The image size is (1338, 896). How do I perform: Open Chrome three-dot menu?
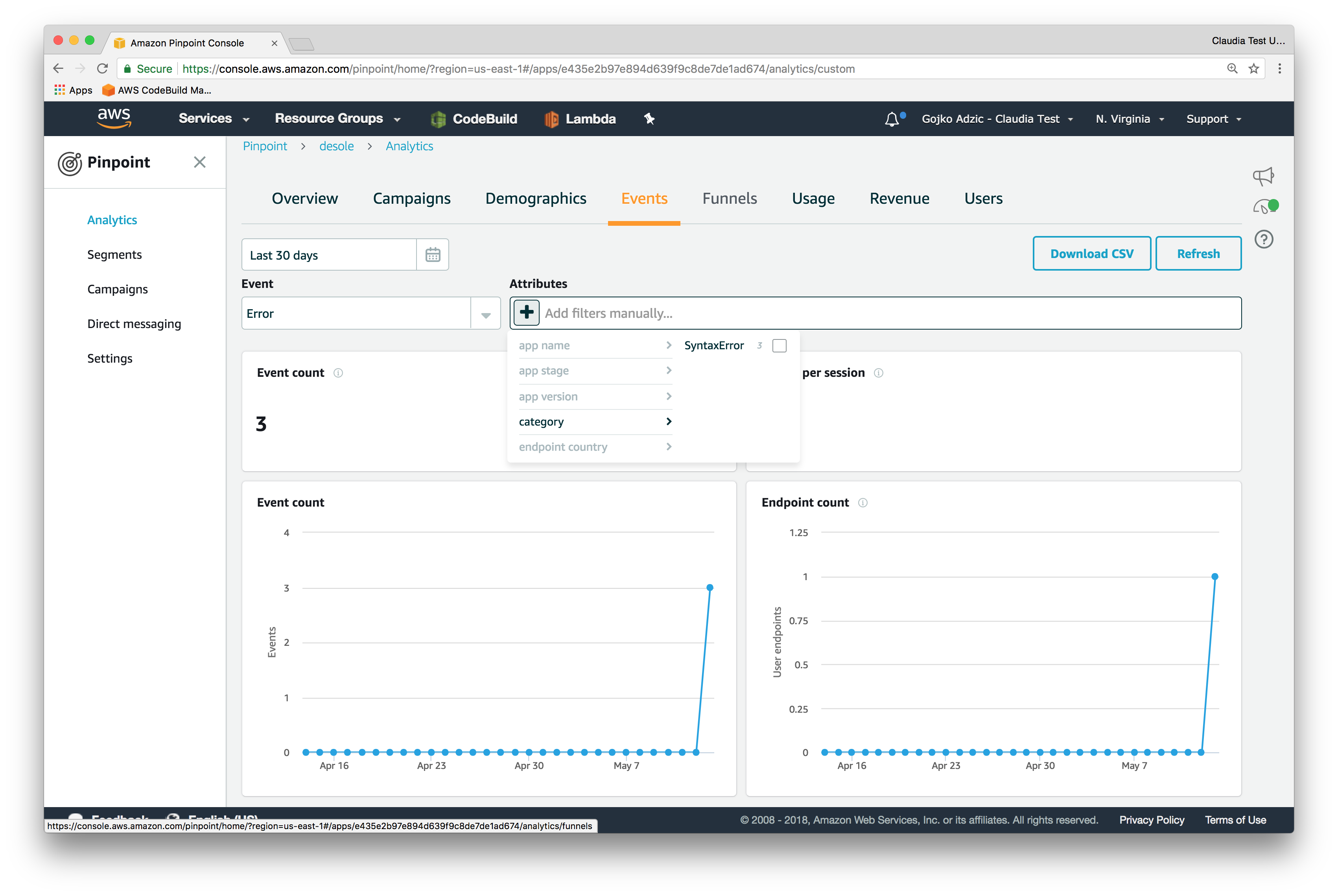(x=1280, y=68)
